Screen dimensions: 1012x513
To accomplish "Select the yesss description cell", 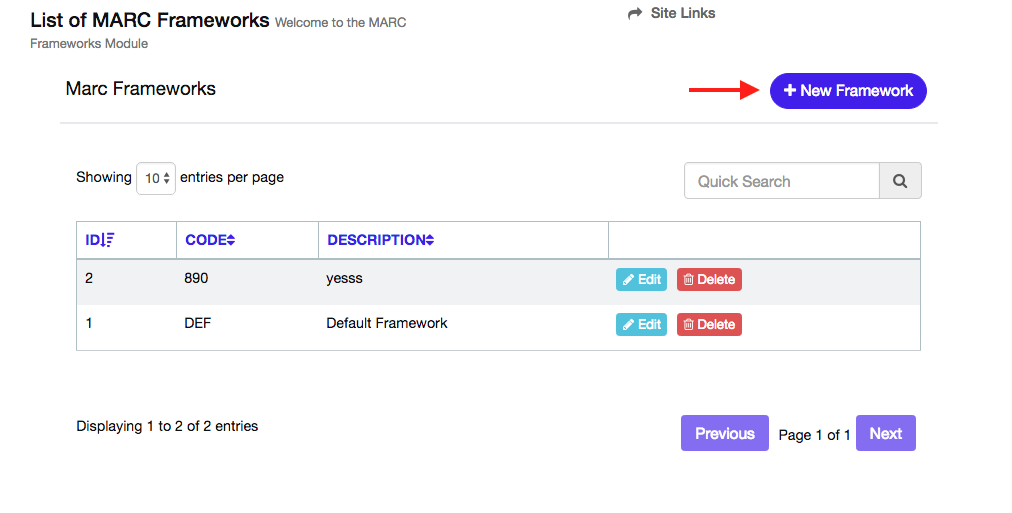I will [x=345, y=279].
